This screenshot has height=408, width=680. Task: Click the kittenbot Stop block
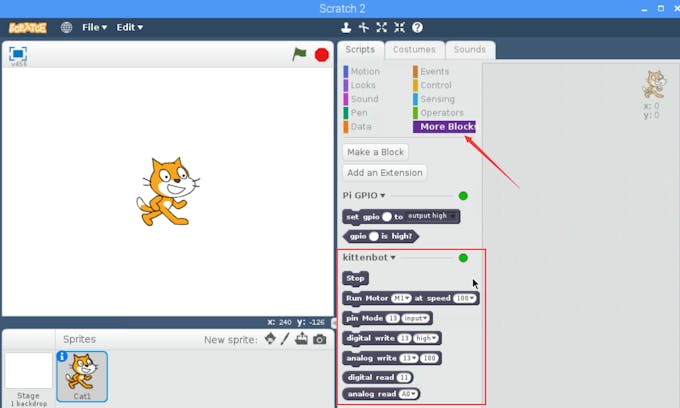pyautogui.click(x=356, y=278)
